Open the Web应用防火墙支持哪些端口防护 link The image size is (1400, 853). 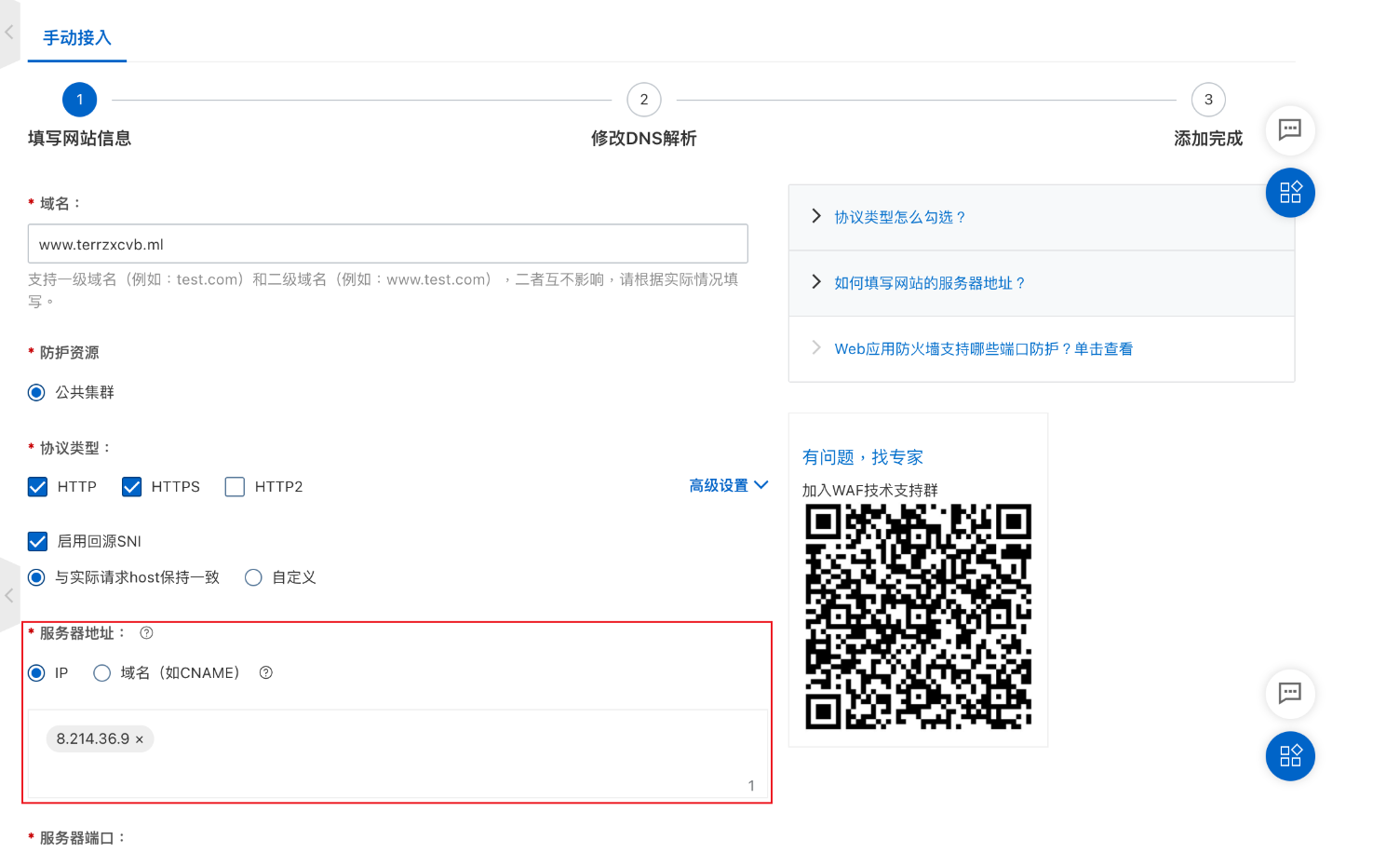click(983, 349)
